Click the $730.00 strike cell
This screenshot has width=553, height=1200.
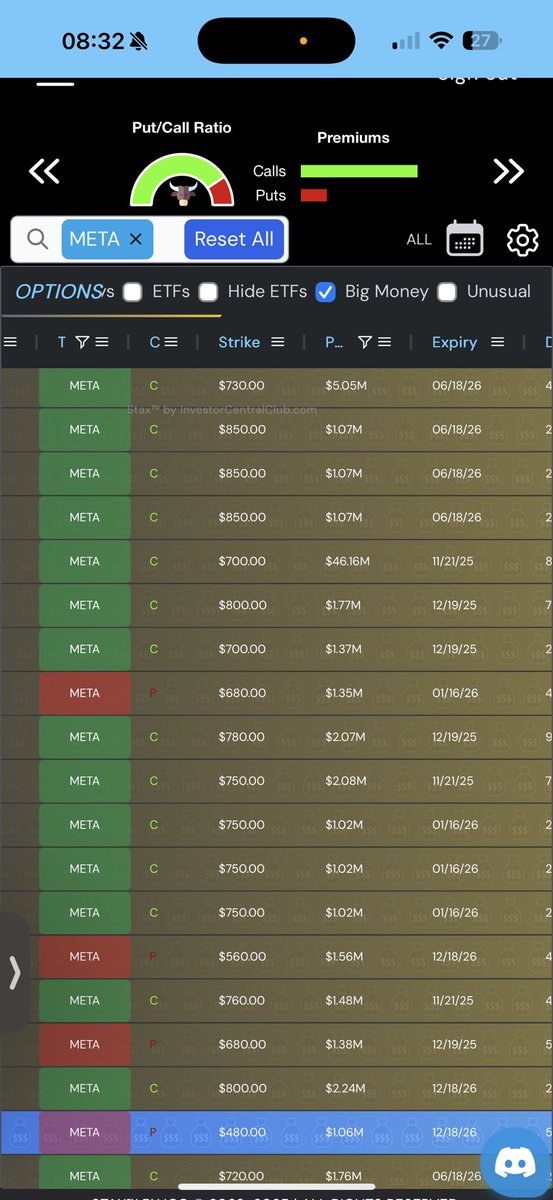[242, 385]
